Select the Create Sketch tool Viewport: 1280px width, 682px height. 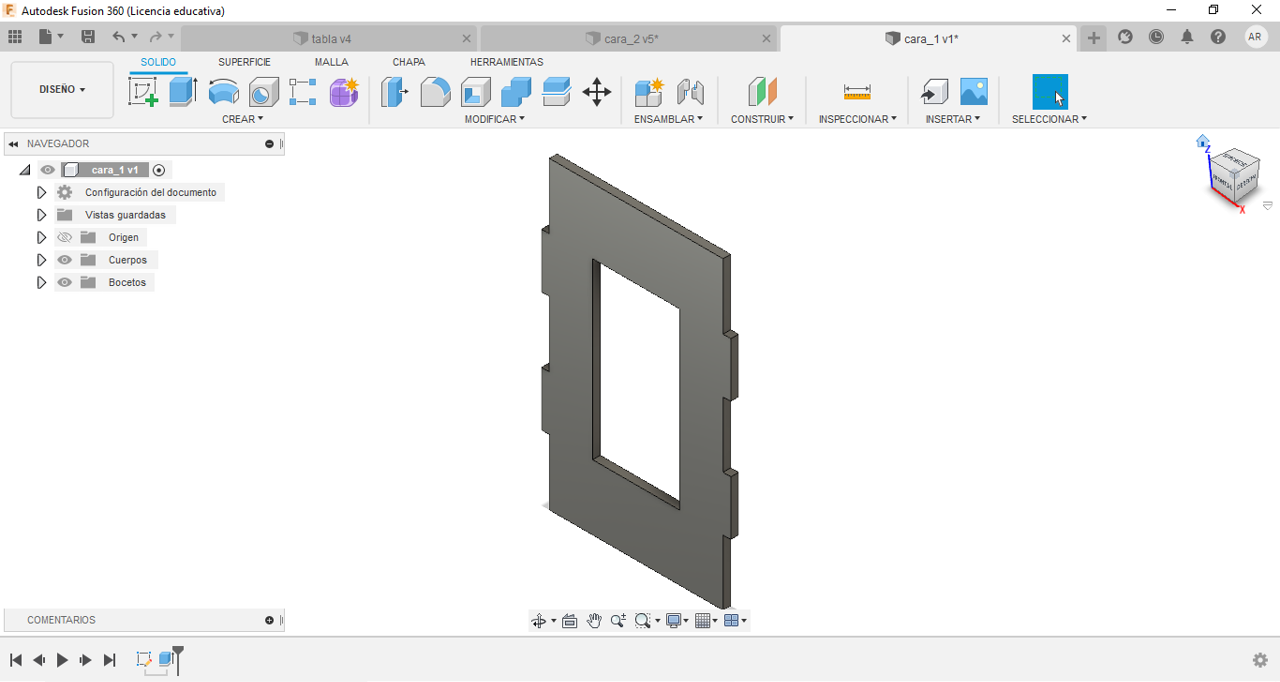[144, 92]
